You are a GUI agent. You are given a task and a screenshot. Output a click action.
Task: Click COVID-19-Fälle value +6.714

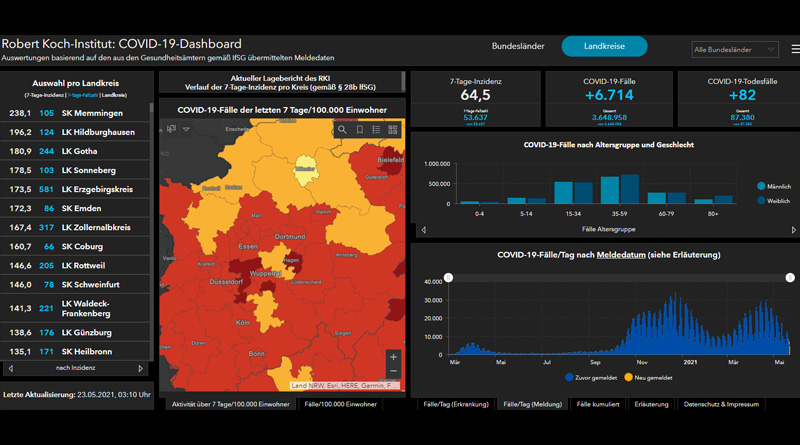(x=609, y=95)
